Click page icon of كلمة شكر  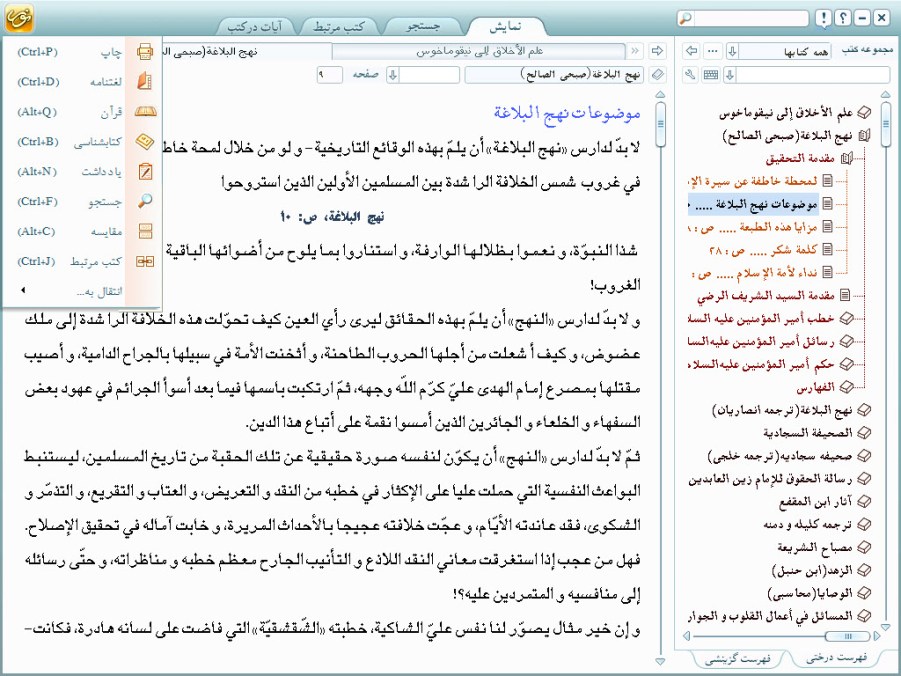tap(827, 249)
